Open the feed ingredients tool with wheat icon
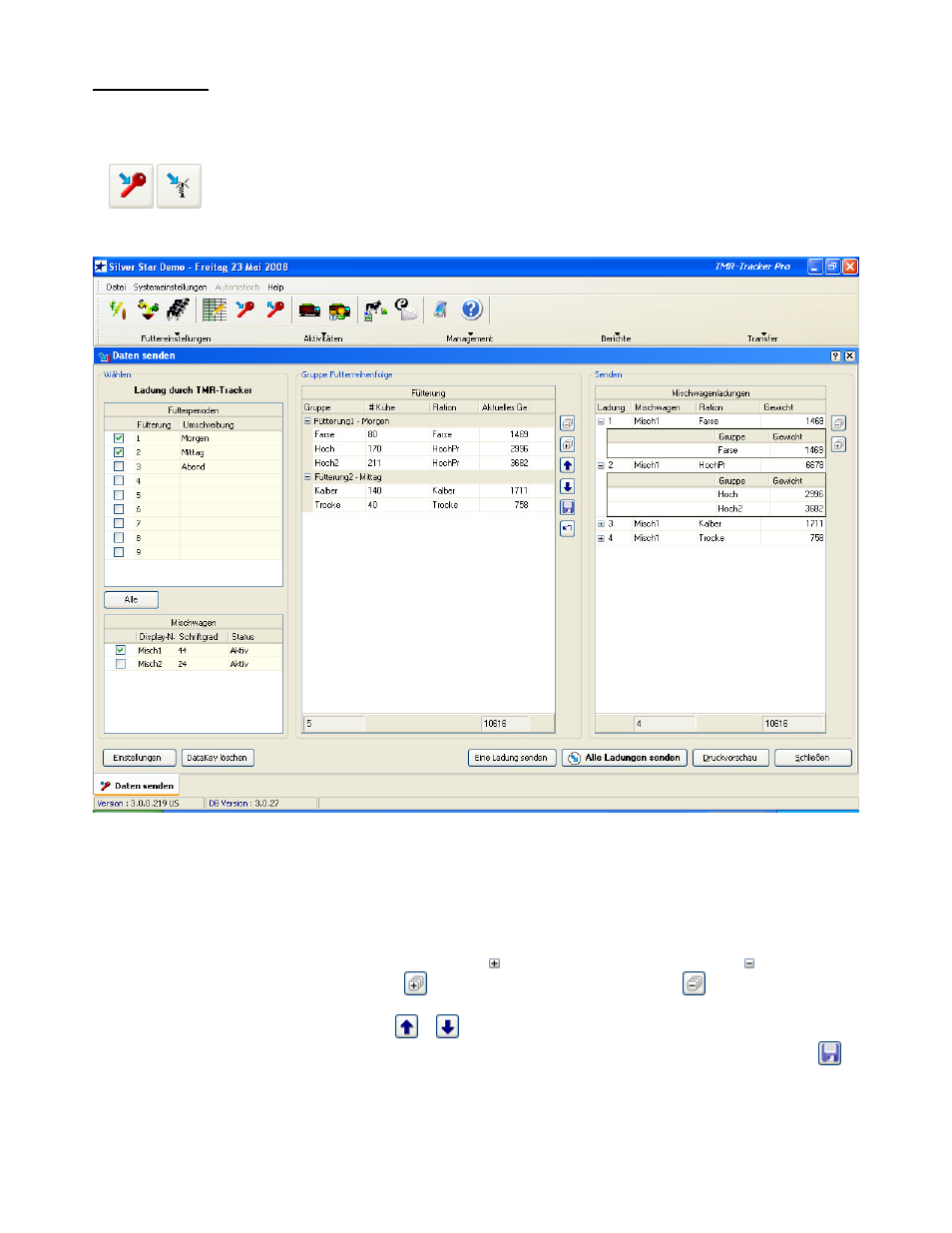This screenshot has width=952, height=1233. pyautogui.click(x=118, y=309)
